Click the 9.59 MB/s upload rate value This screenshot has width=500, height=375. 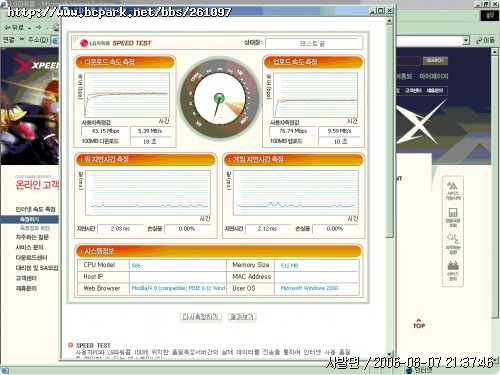[x=339, y=131]
